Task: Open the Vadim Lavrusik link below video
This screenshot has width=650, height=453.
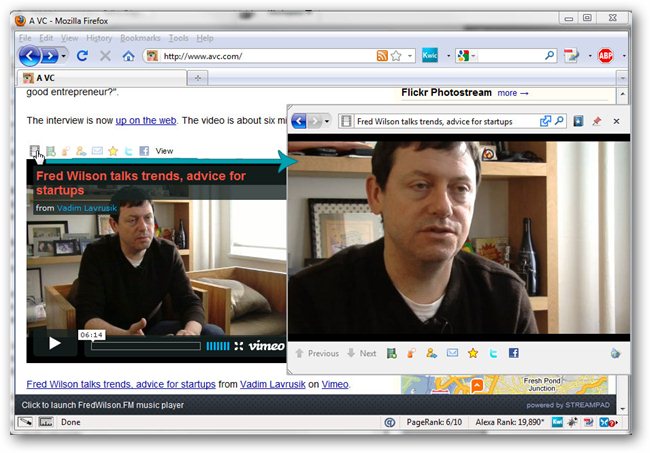Action: coord(272,384)
